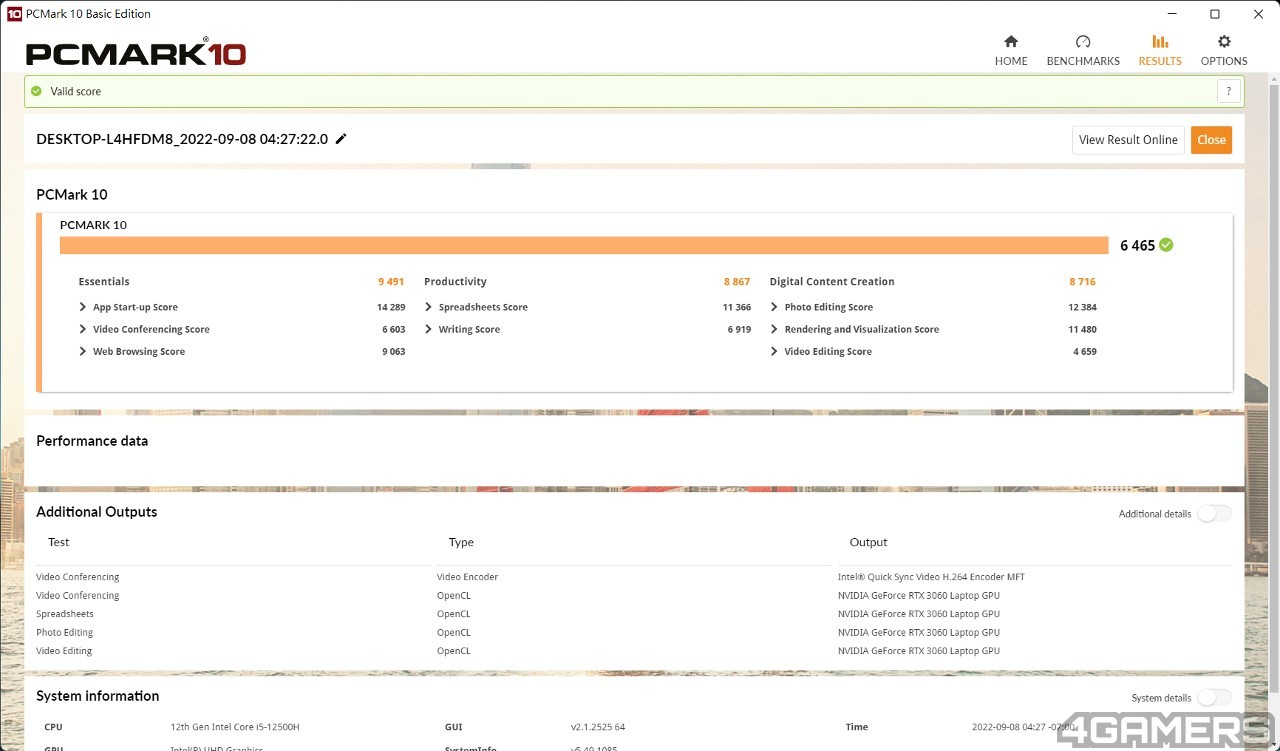The height and width of the screenshot is (751, 1280).
Task: Open the Home section
Action: tap(1011, 50)
